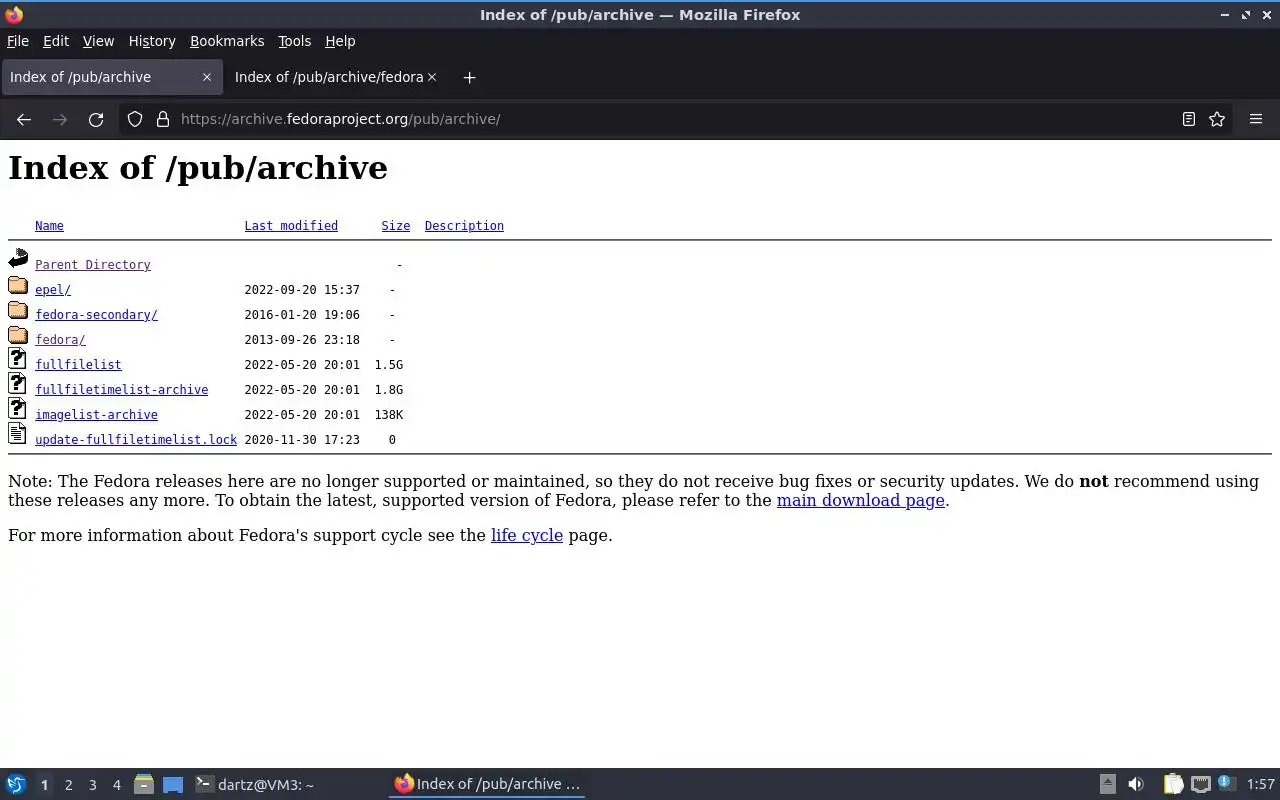Open the History menu
The width and height of the screenshot is (1280, 800).
(x=152, y=41)
